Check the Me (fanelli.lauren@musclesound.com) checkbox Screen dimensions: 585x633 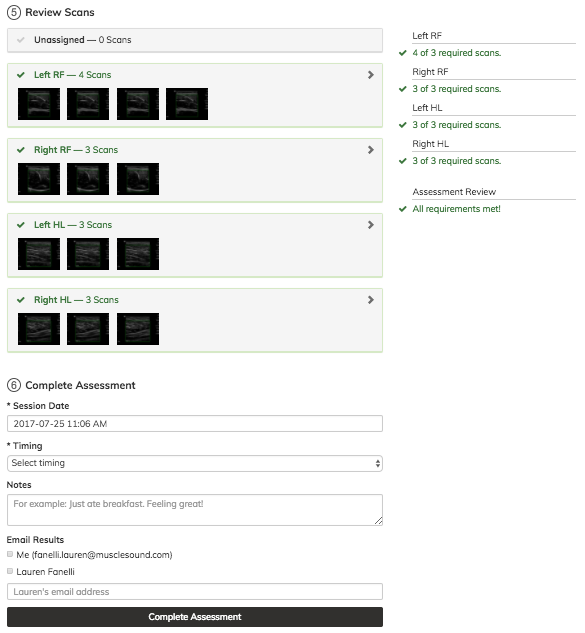[x=10, y=554]
